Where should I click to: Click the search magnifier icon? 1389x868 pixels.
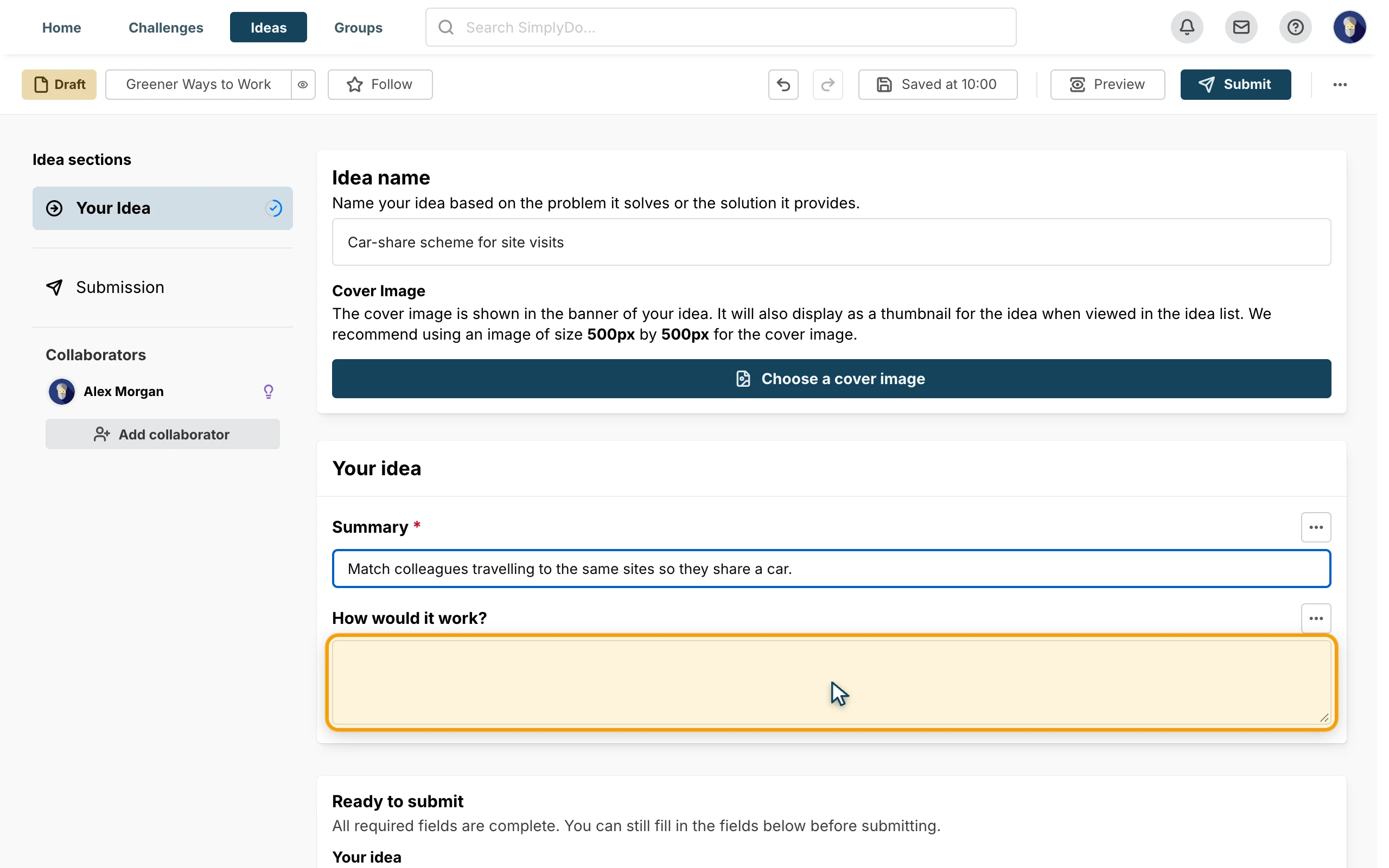tap(446, 27)
